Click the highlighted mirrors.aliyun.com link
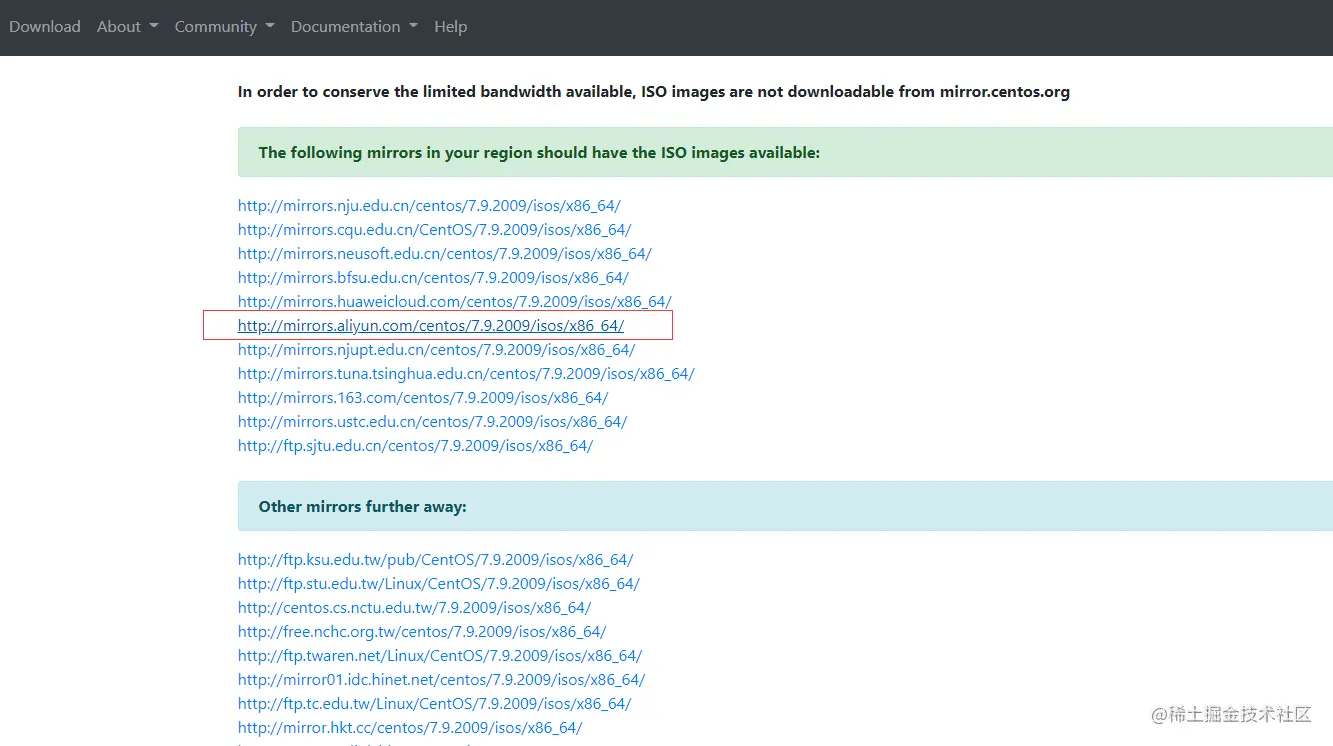Screen dimensions: 1333x746 pyautogui.click(x=430, y=326)
